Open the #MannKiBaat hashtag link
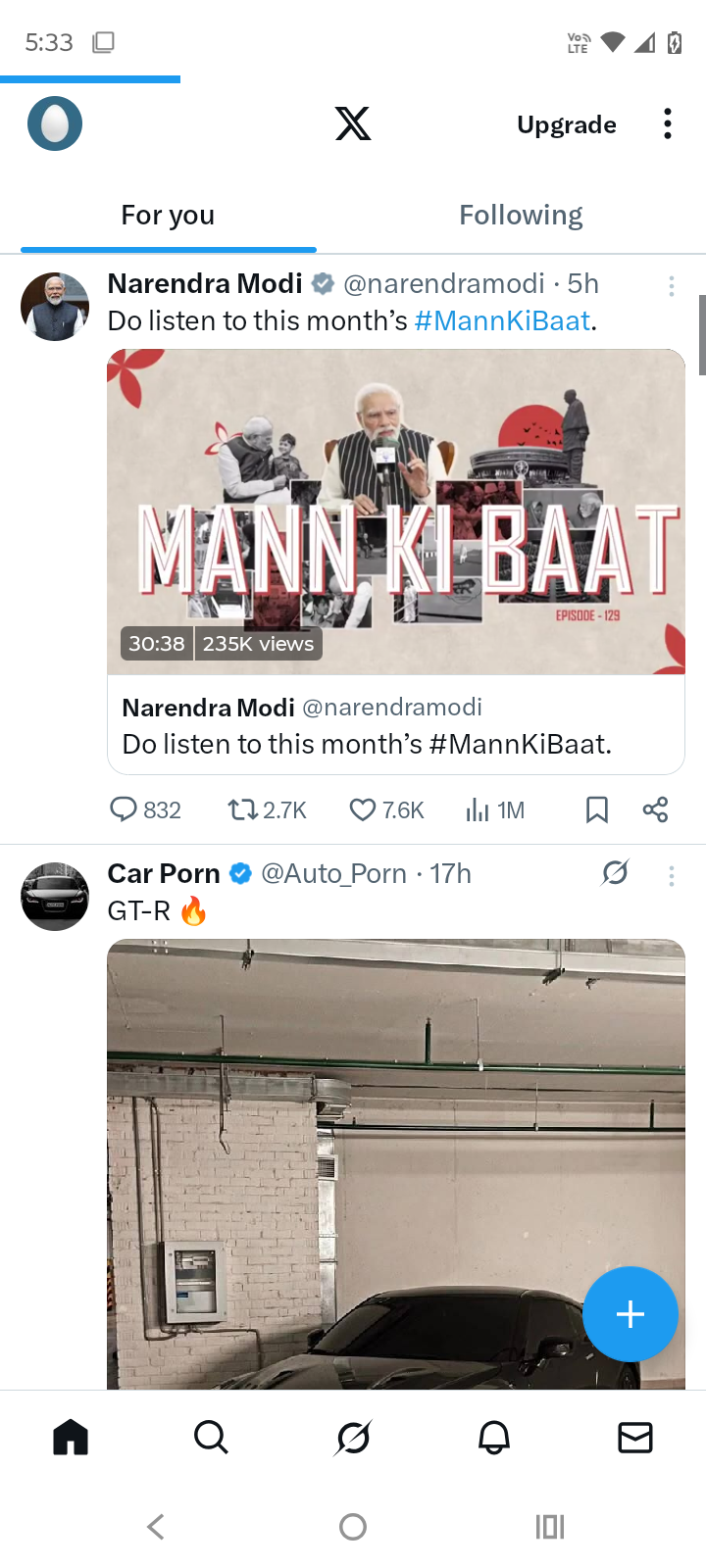The height and width of the screenshot is (1568, 706). 502,321
